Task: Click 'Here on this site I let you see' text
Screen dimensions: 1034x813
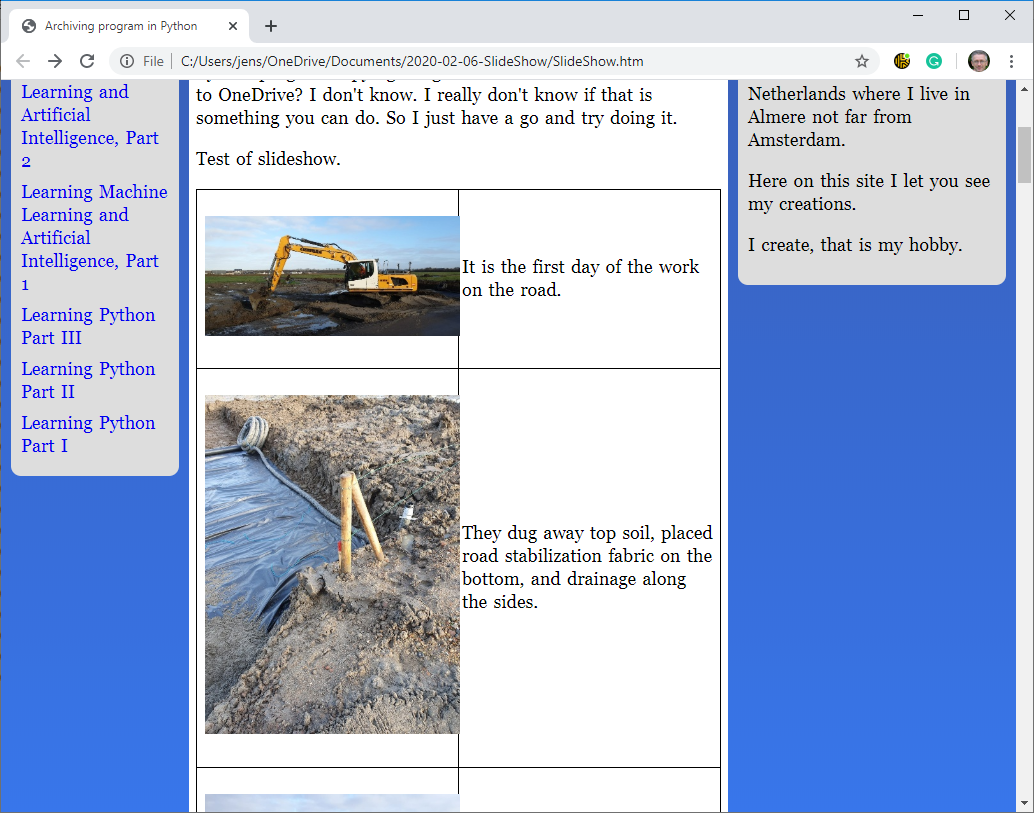Action: 868,181
